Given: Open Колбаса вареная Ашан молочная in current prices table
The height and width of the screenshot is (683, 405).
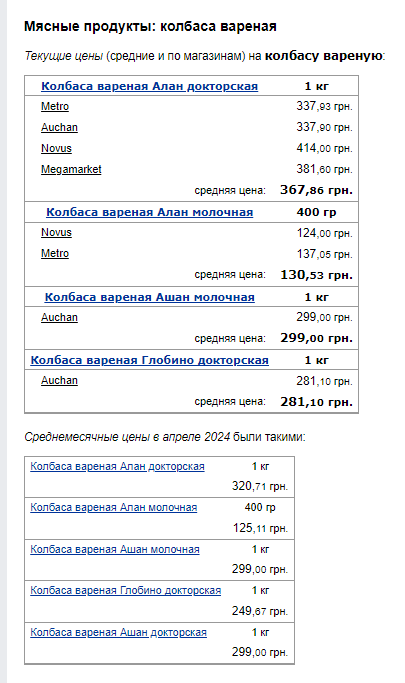Looking at the screenshot, I should [149, 297].
